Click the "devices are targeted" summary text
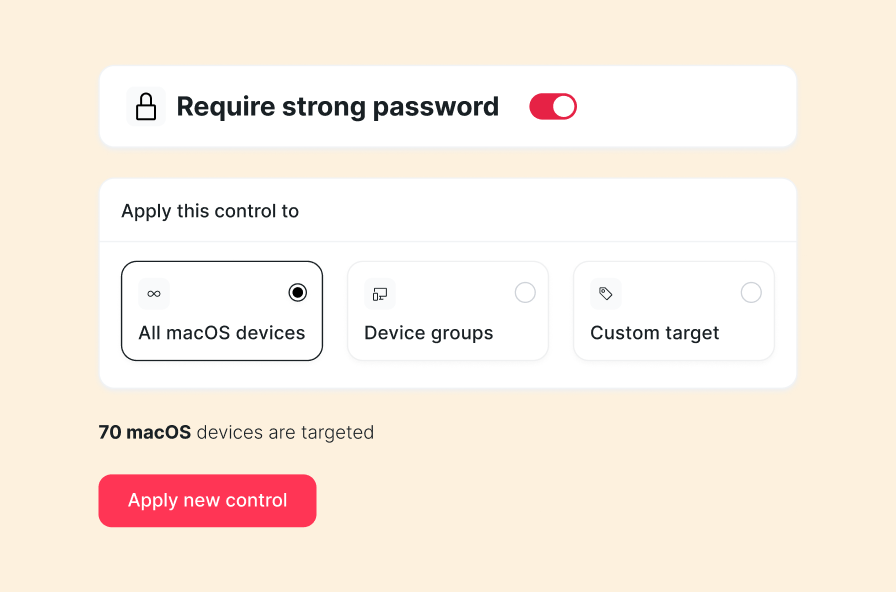This screenshot has height=592, width=896. tap(285, 433)
